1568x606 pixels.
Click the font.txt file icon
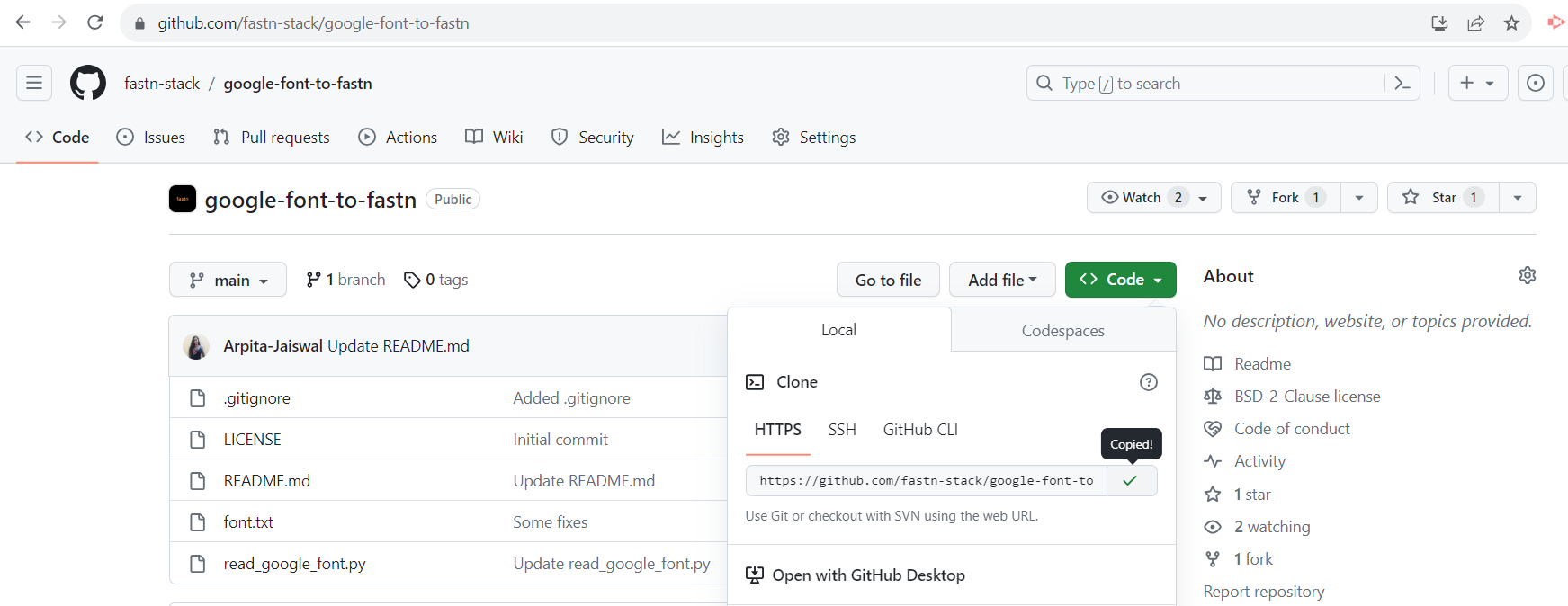pyautogui.click(x=198, y=522)
